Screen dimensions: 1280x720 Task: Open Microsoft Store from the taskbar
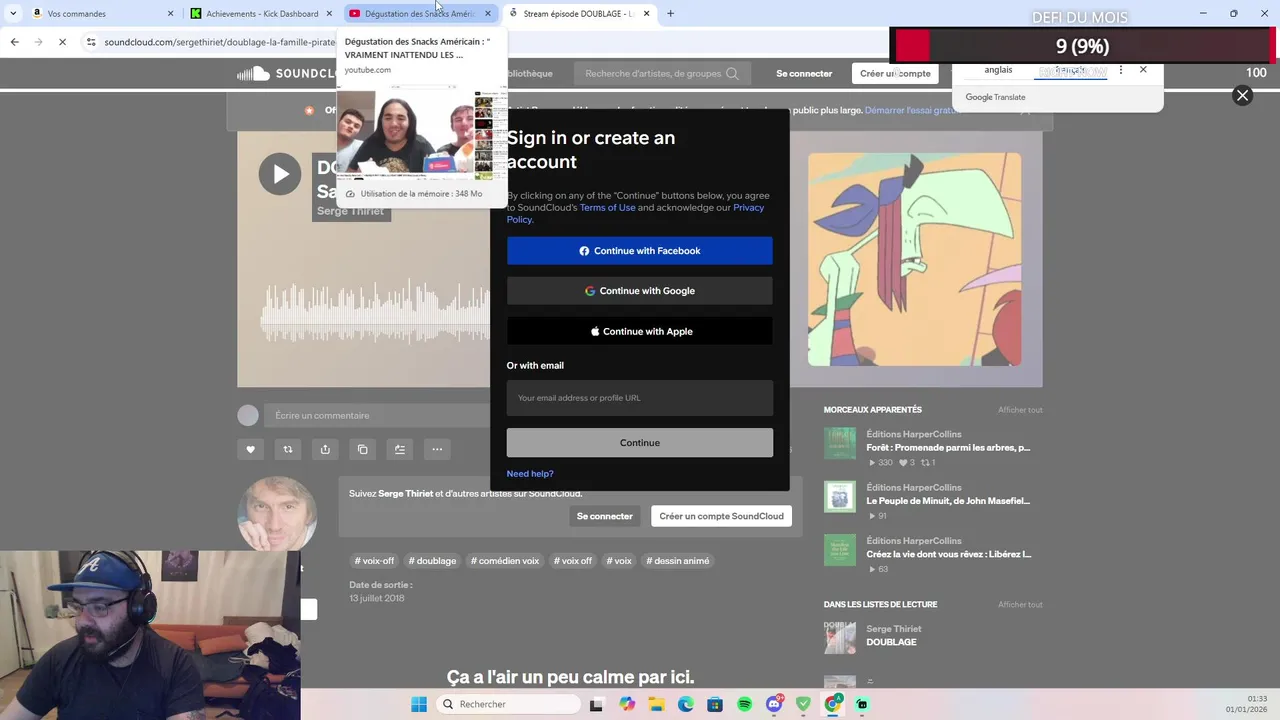(x=715, y=704)
